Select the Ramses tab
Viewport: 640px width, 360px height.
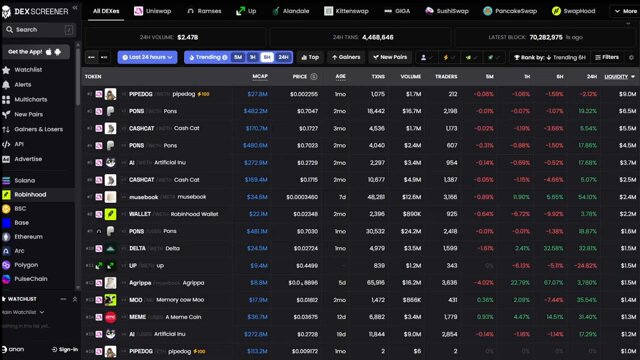click(204, 11)
